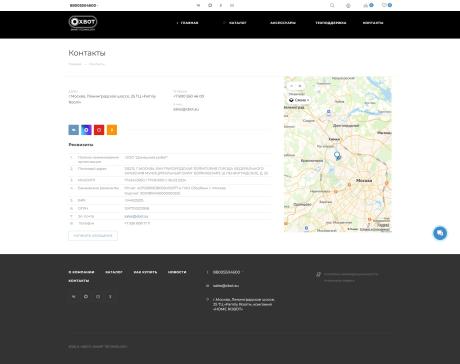This screenshot has width=460, height=364.
Task: Go to ГЛАВНАЯ in the header menu
Action: (x=188, y=23)
